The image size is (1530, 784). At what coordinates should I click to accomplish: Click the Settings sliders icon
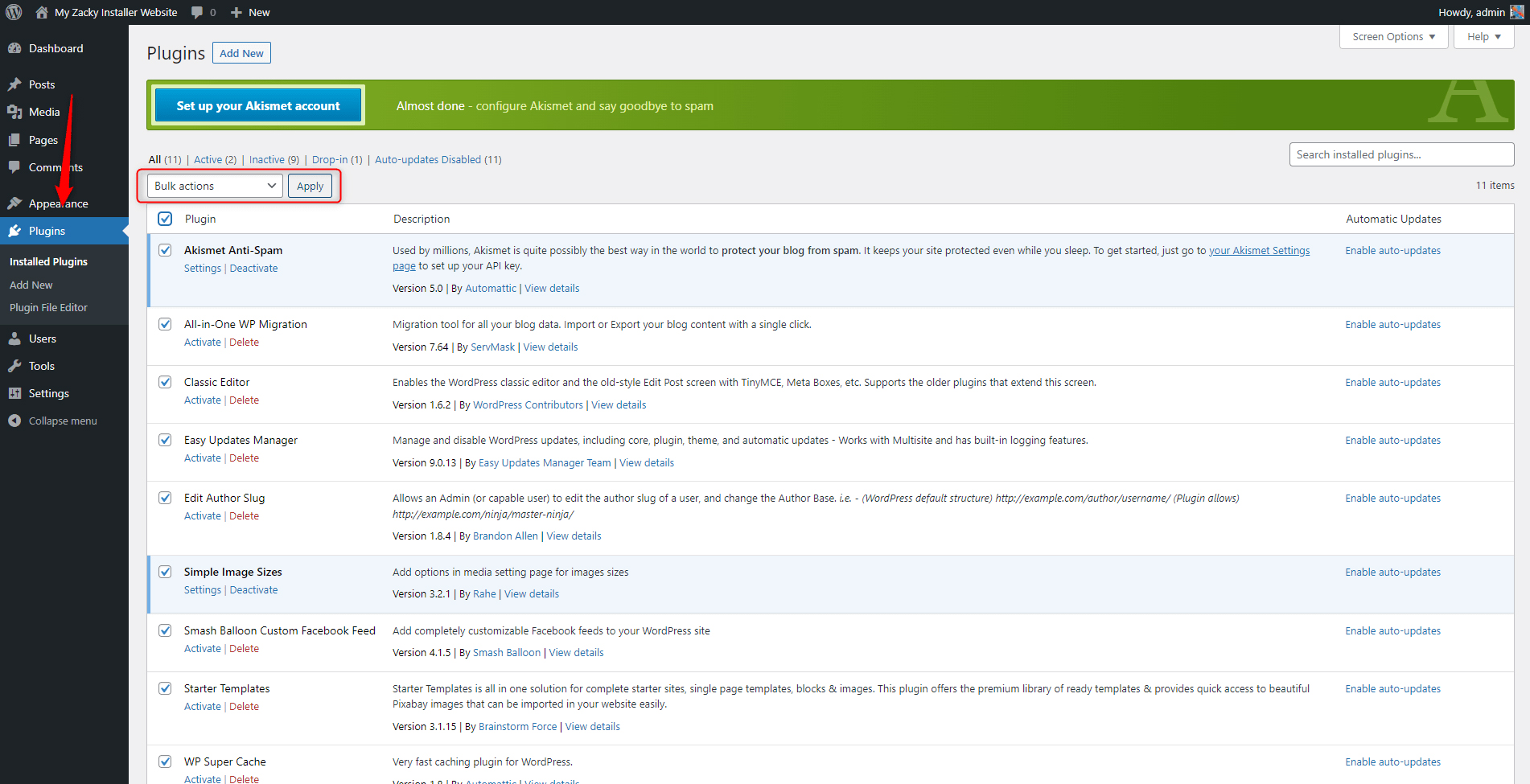tap(14, 393)
